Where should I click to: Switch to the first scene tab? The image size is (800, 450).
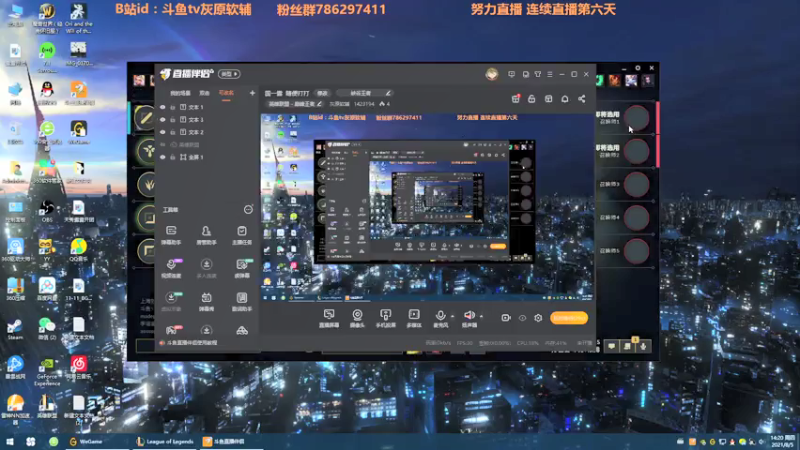pyautogui.click(x=180, y=93)
